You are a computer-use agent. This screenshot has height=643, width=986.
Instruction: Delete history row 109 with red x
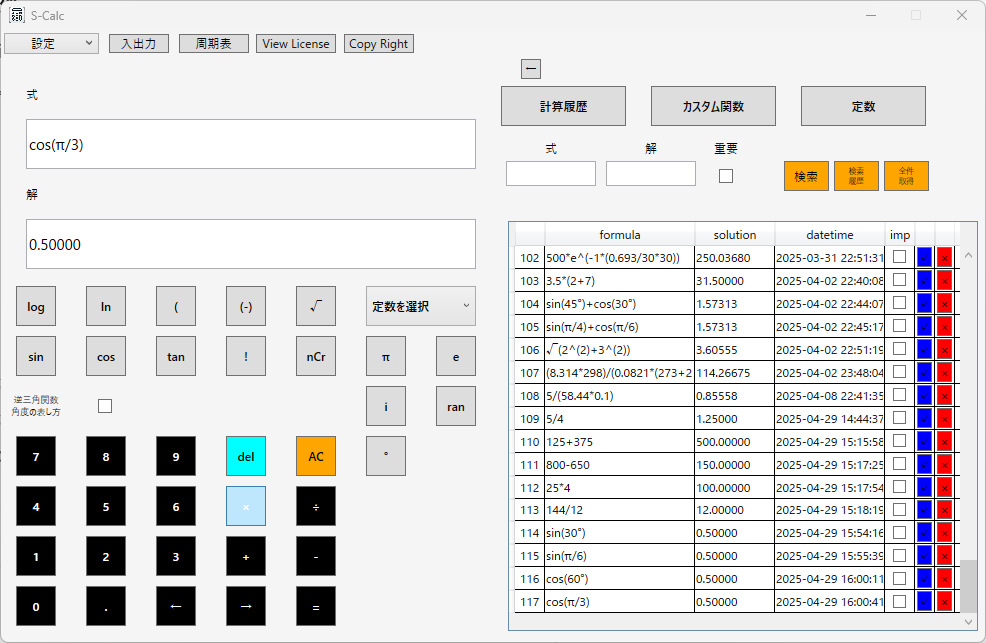point(944,419)
